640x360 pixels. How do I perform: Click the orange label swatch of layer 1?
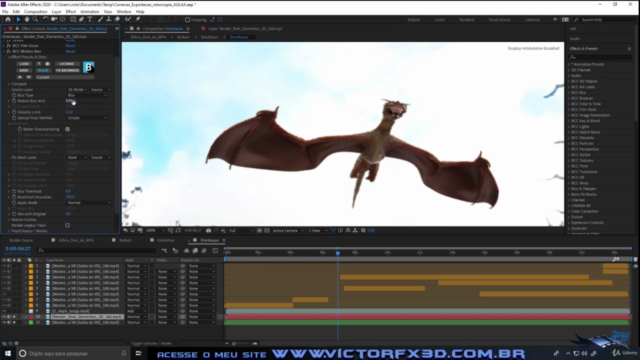point(31,266)
